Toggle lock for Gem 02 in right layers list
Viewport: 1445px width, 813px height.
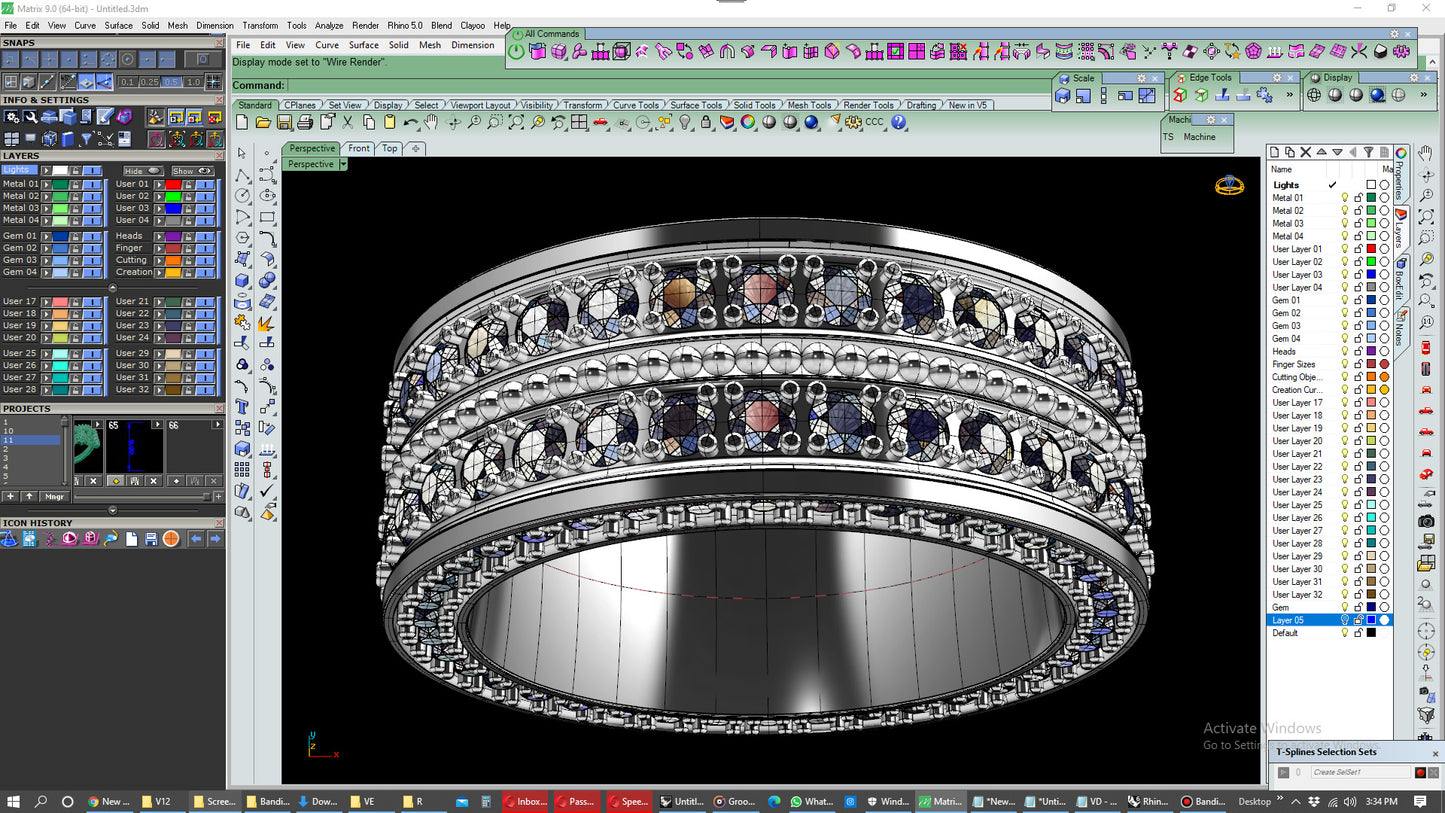pos(1358,313)
